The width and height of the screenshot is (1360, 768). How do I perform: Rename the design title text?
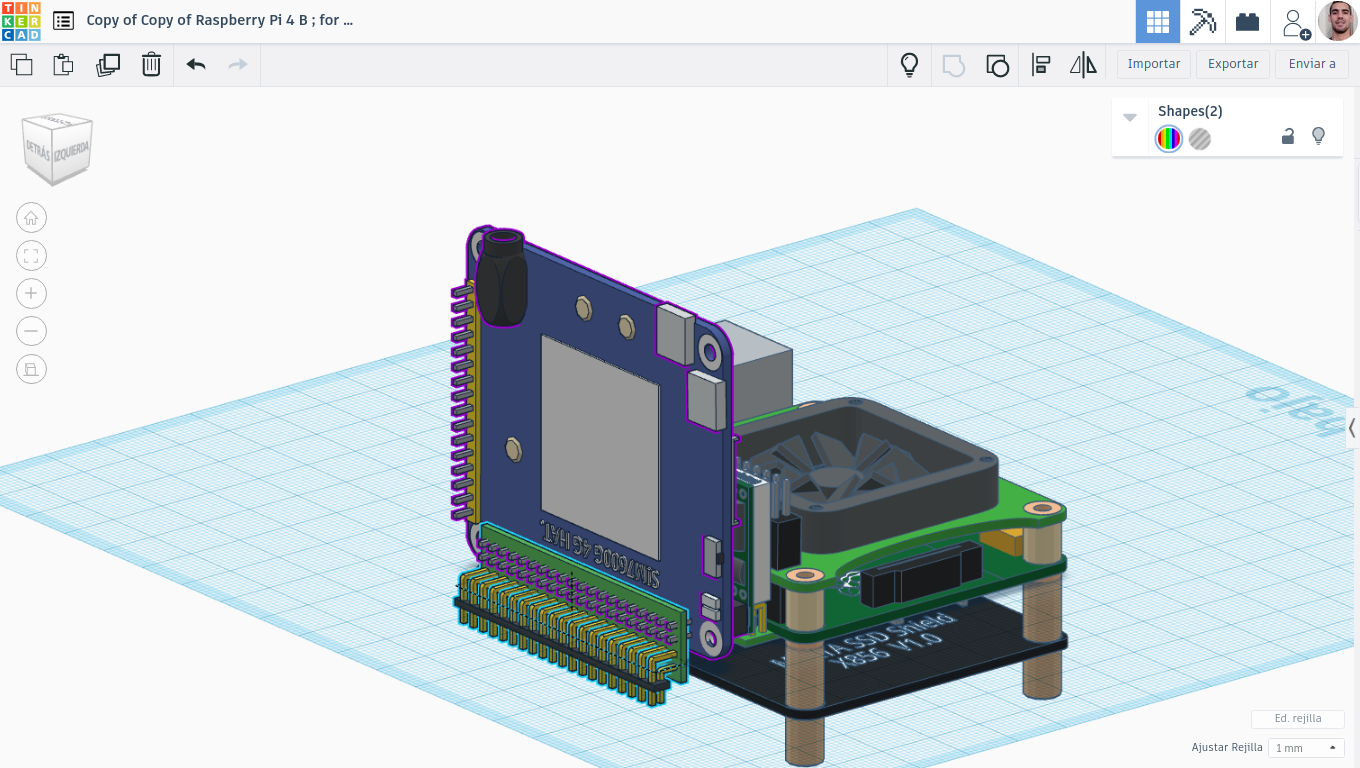tap(220, 20)
